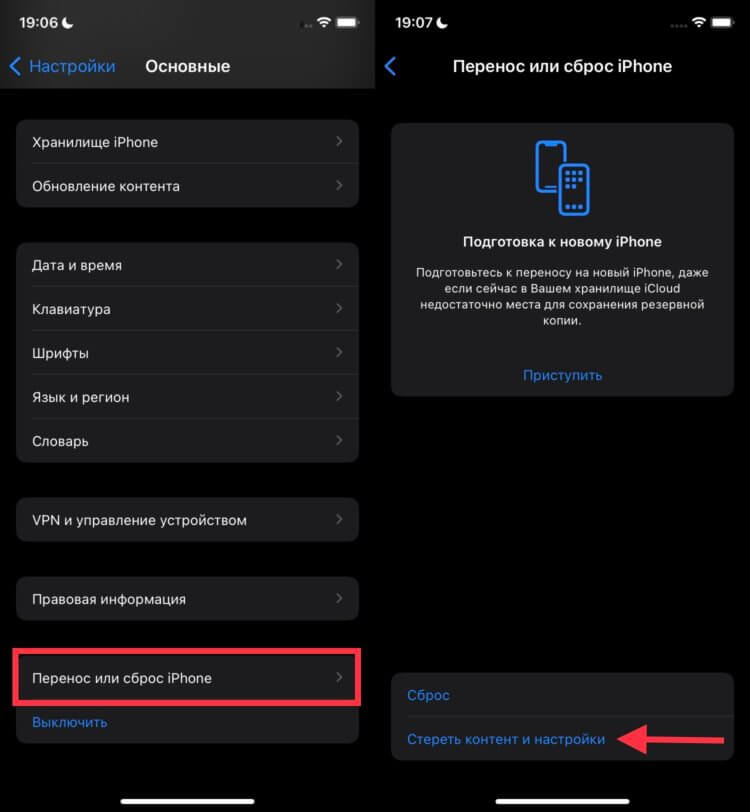
Task: Tap the battery icon in the left status bar
Action: pos(348,22)
